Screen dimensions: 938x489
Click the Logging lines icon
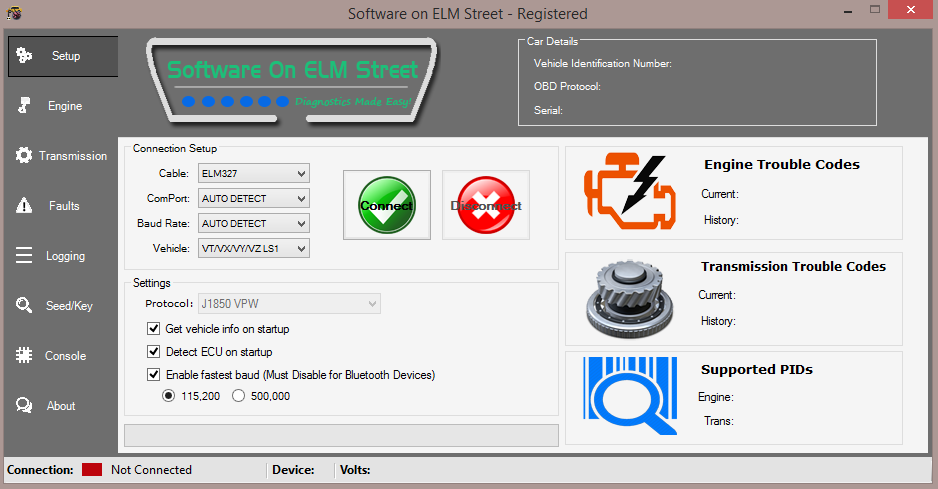(24, 256)
